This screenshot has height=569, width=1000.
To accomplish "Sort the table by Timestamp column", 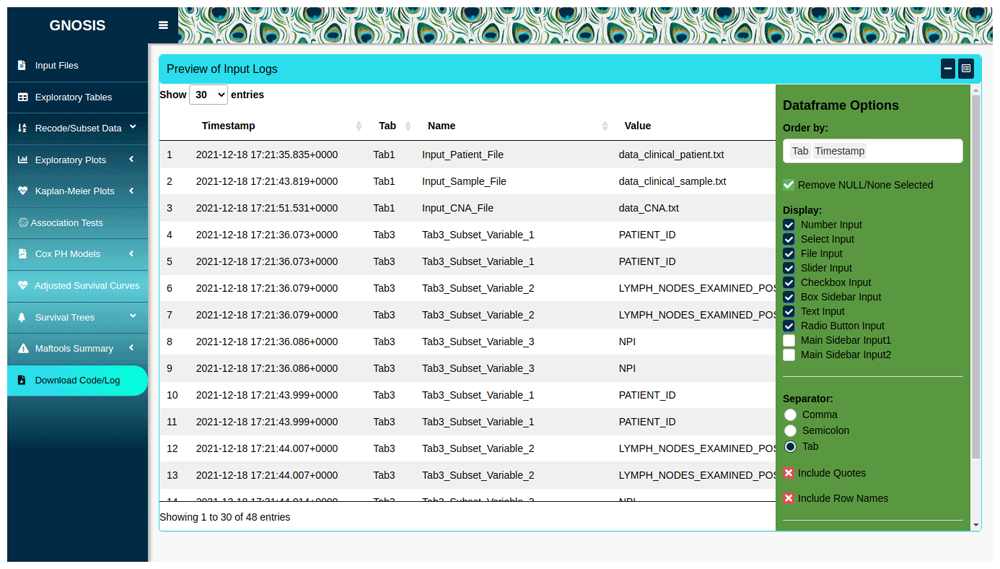I will 228,126.
